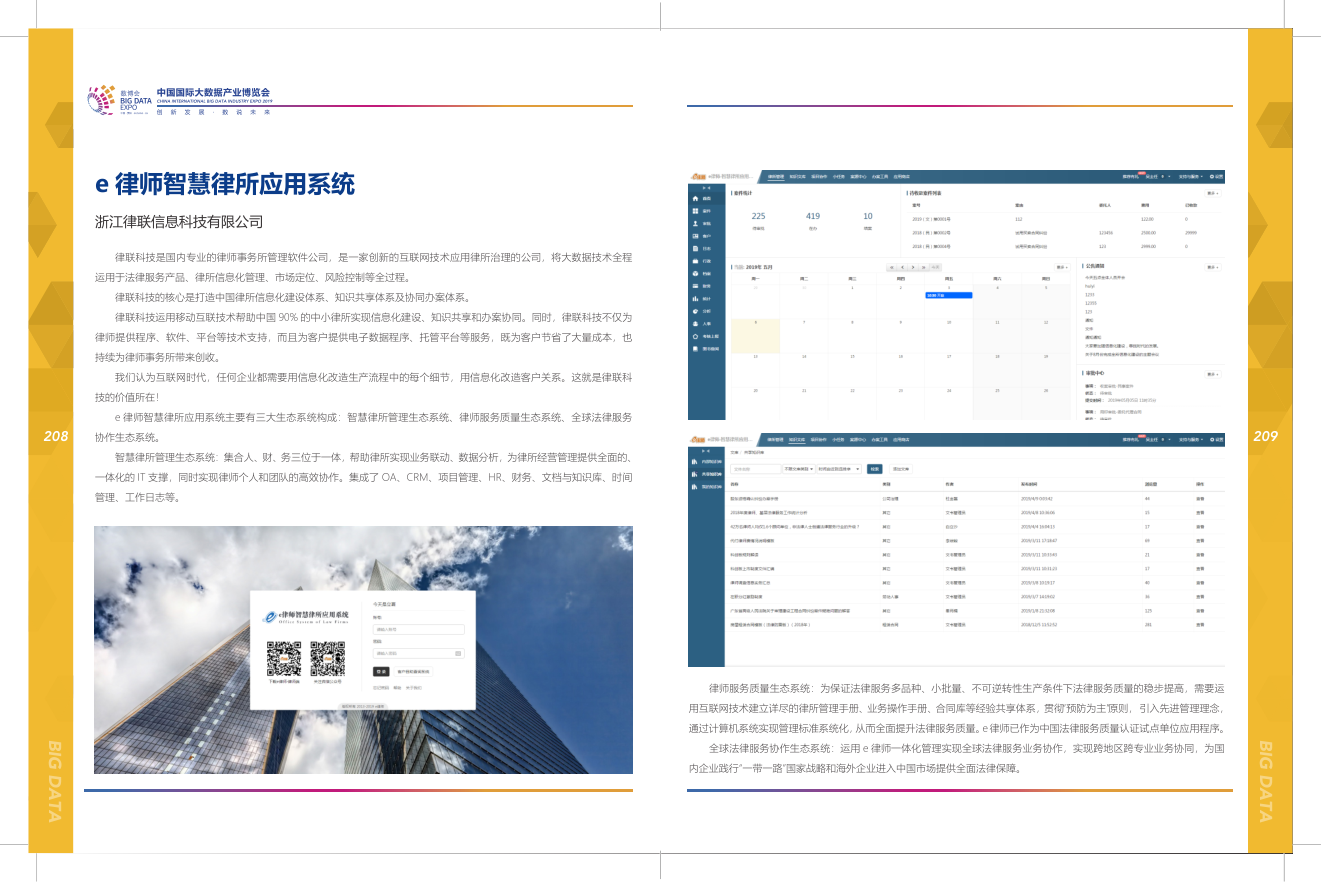Click the home icon in the dashboard sidebar
Viewport: 1321px width, 882px height.
695,199
